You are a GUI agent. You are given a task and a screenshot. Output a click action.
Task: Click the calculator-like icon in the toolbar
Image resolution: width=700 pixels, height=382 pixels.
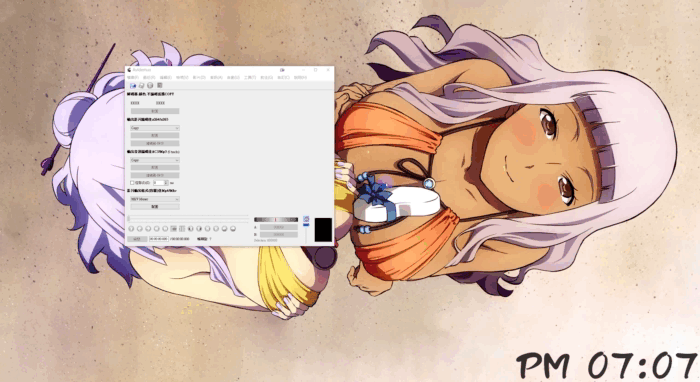pyautogui.click(x=159, y=85)
